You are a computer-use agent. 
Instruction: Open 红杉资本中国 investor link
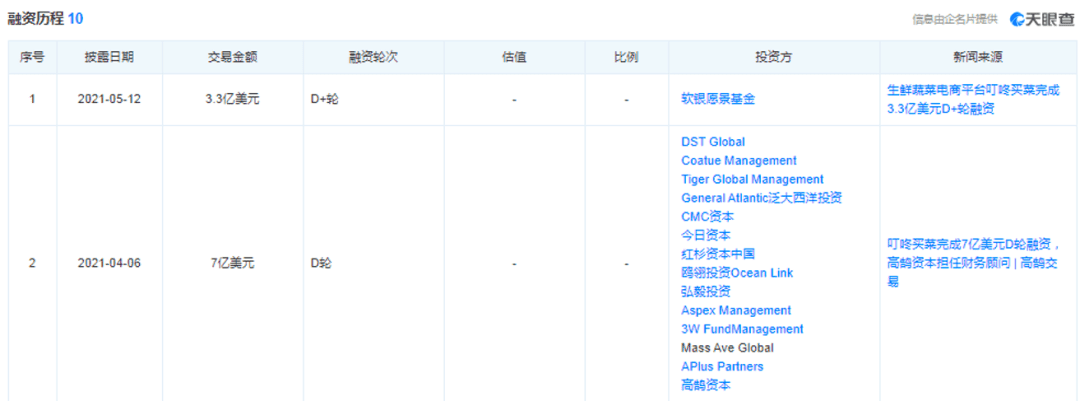718,254
